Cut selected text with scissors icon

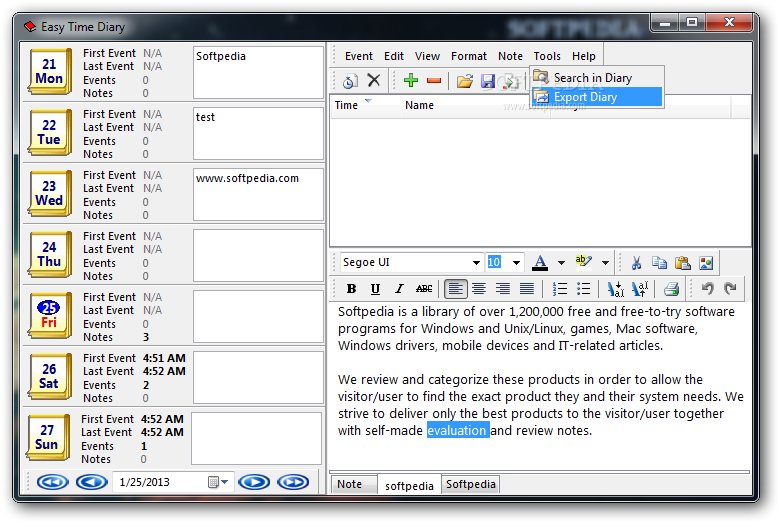click(636, 262)
